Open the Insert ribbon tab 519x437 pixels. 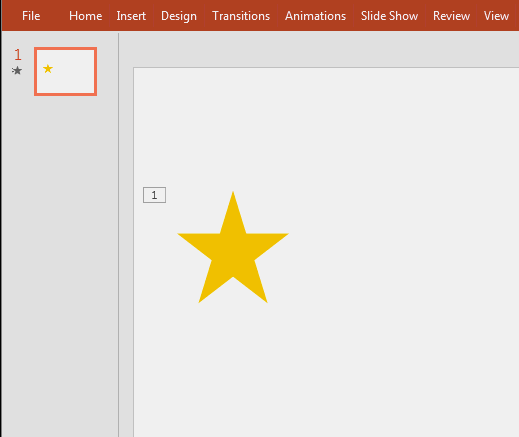tap(131, 16)
